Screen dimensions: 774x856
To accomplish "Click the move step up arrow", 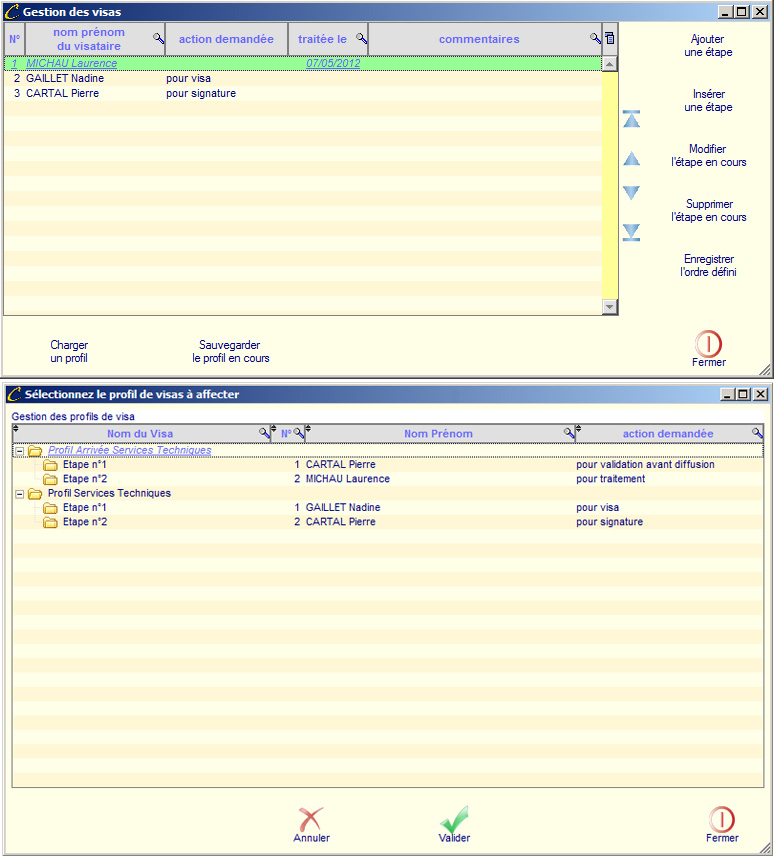I will pyautogui.click(x=631, y=159).
